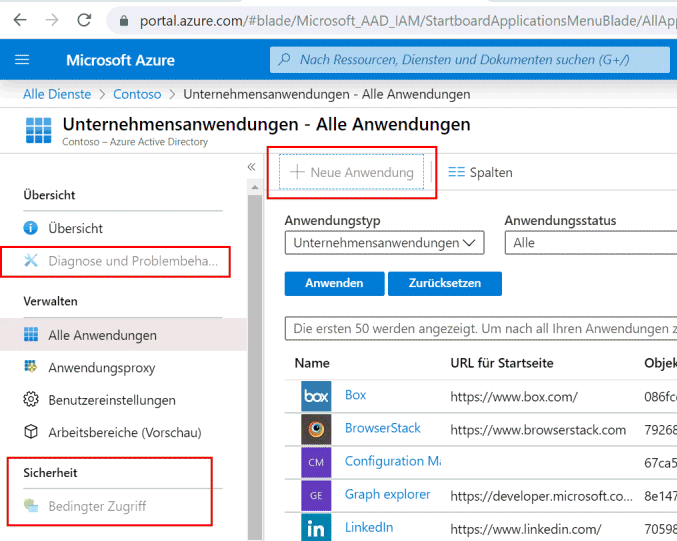Expand the Anwendungsstatus dropdown showing Alle
The image size is (677, 541).
[591, 243]
